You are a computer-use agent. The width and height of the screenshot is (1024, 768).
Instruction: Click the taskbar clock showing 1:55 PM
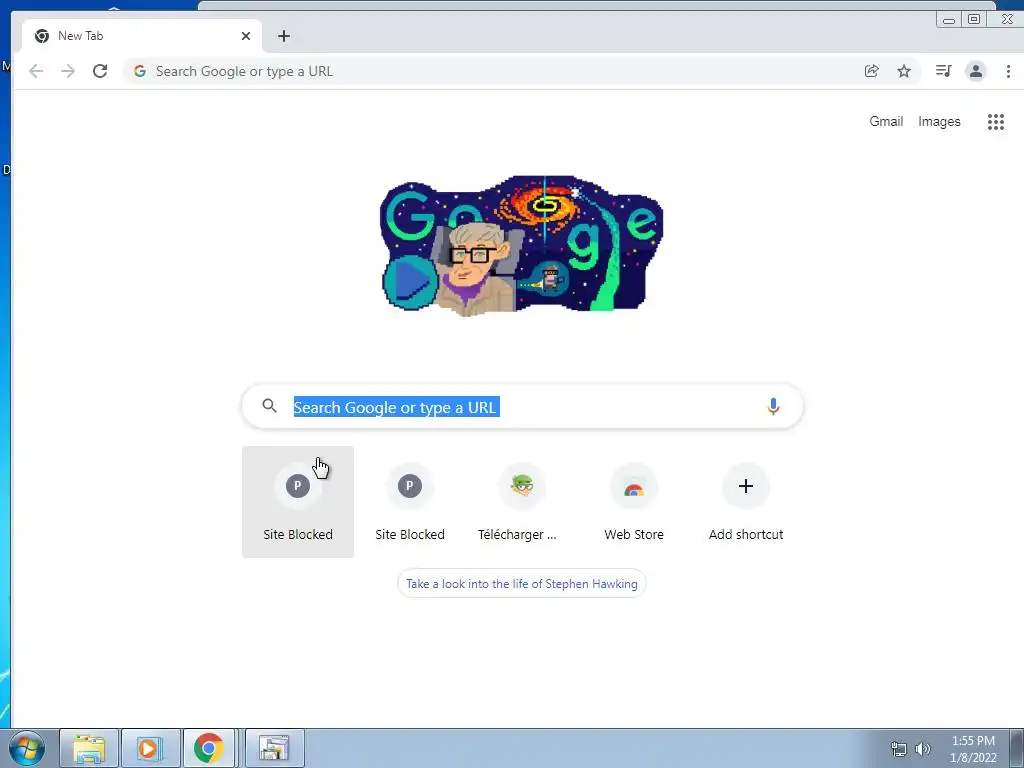point(973,749)
